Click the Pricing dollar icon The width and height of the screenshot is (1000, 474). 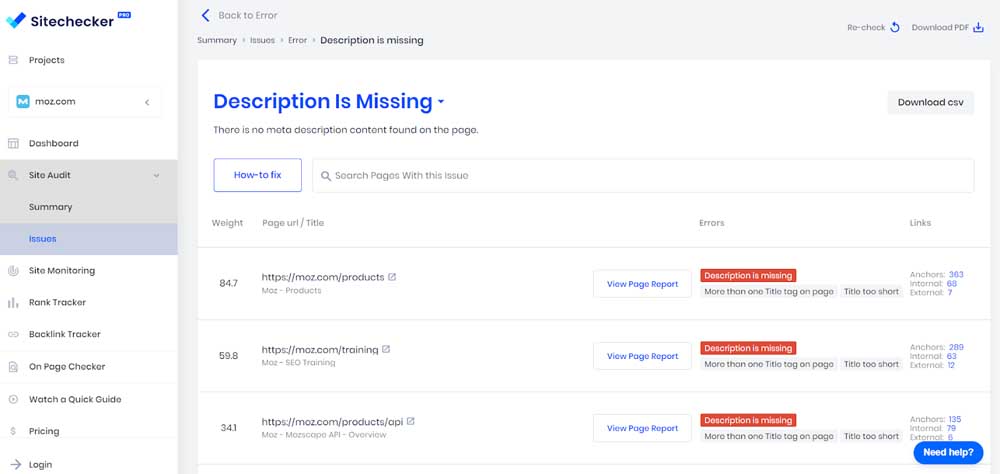[13, 431]
